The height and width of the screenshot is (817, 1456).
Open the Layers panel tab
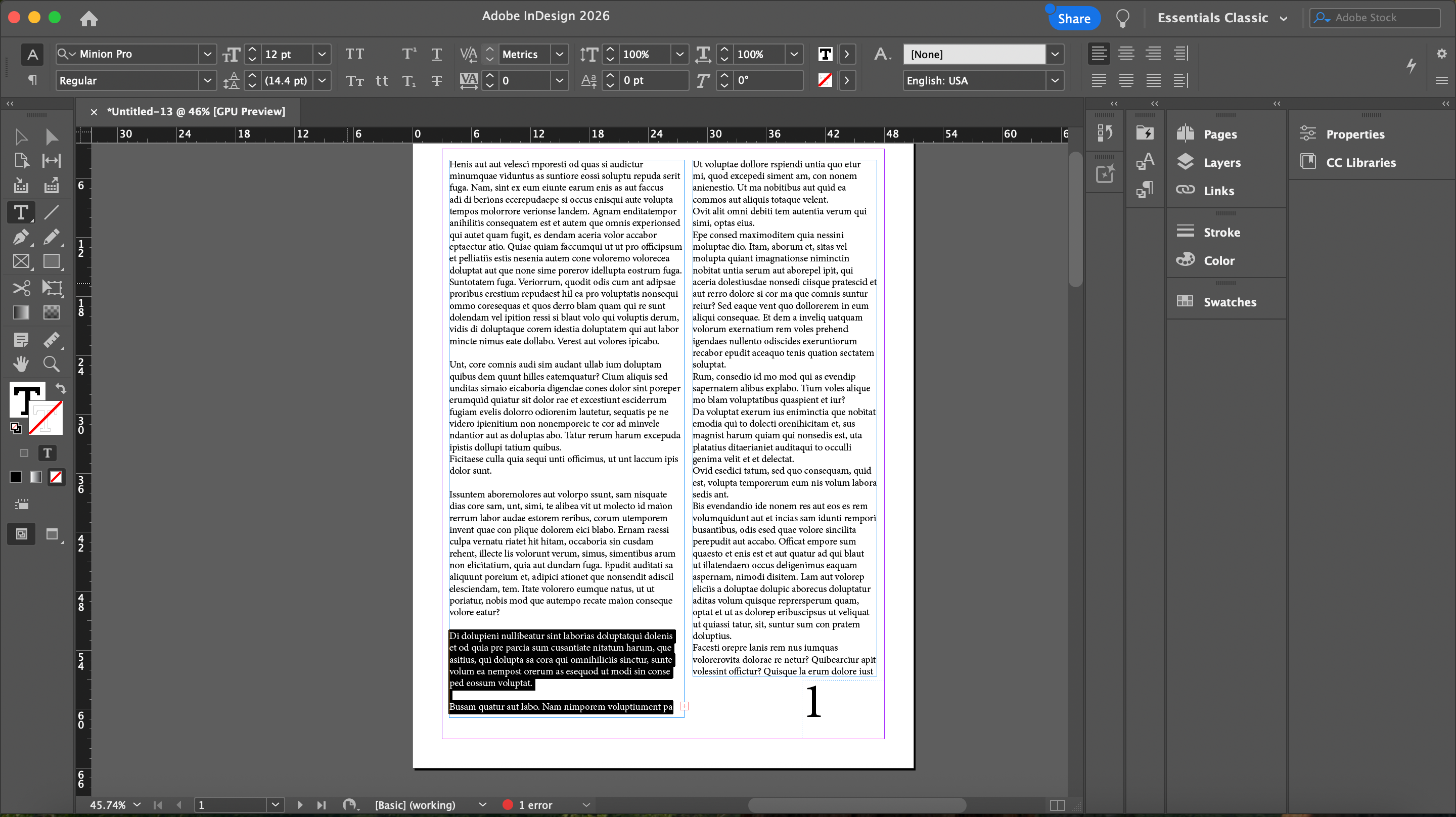pos(1221,163)
